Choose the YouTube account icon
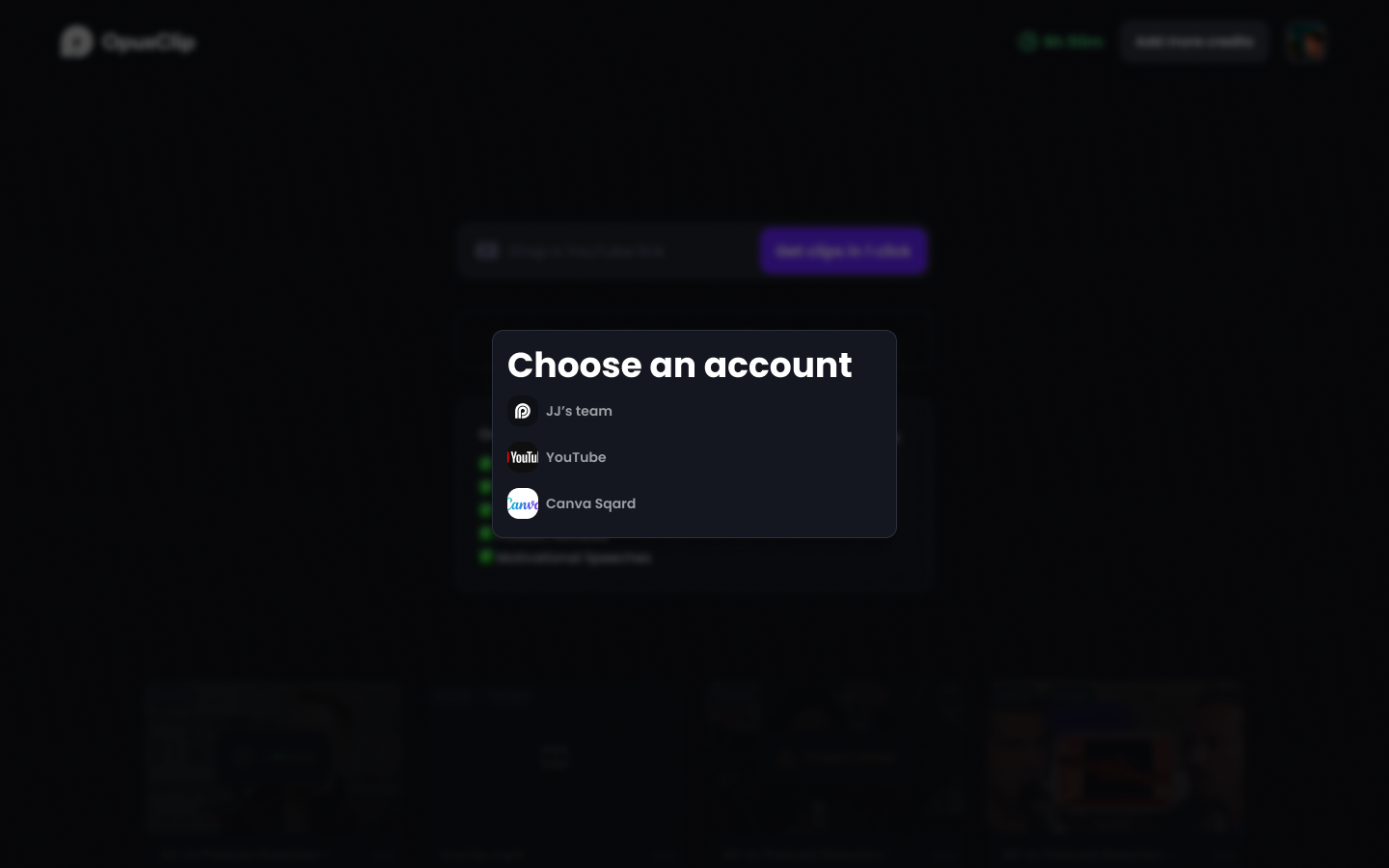The width and height of the screenshot is (1389, 868). pyautogui.click(x=523, y=457)
